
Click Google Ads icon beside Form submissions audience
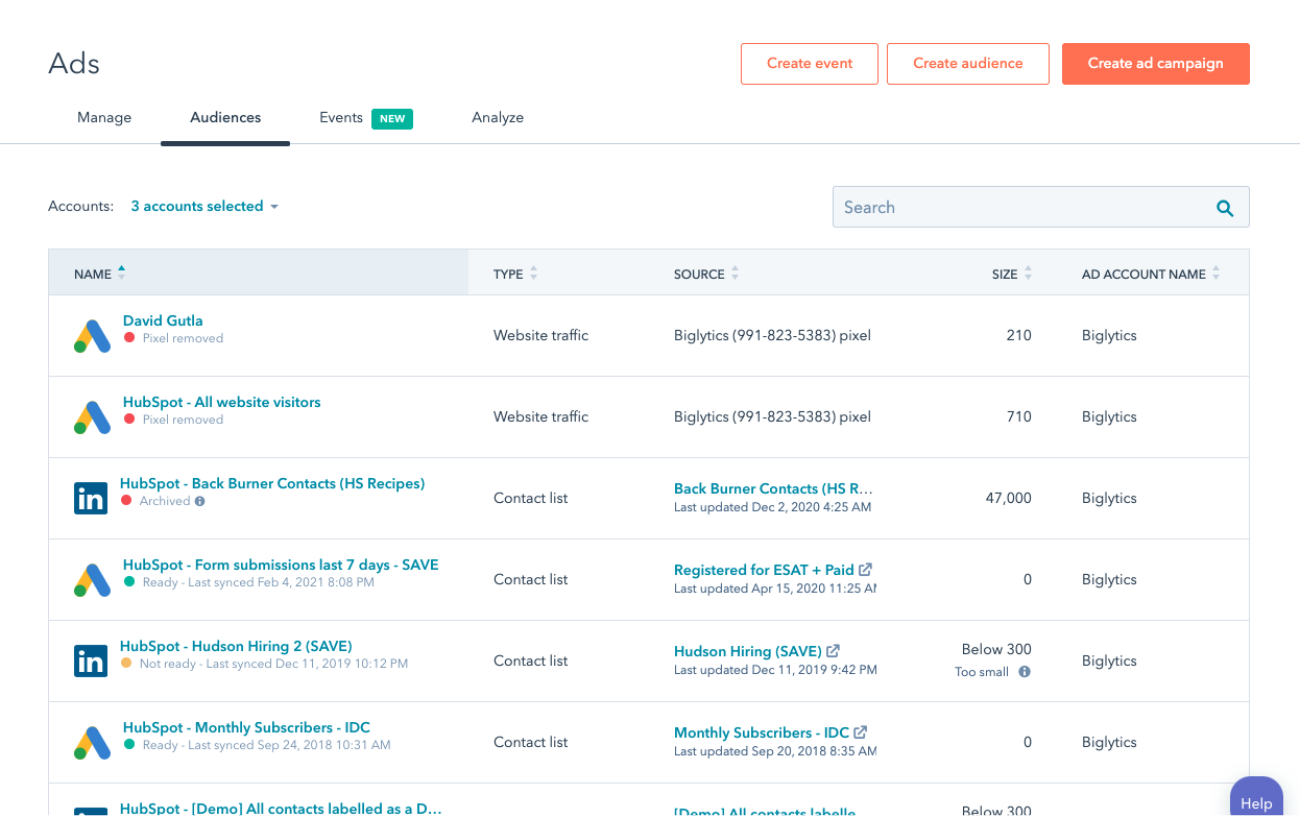(x=92, y=580)
